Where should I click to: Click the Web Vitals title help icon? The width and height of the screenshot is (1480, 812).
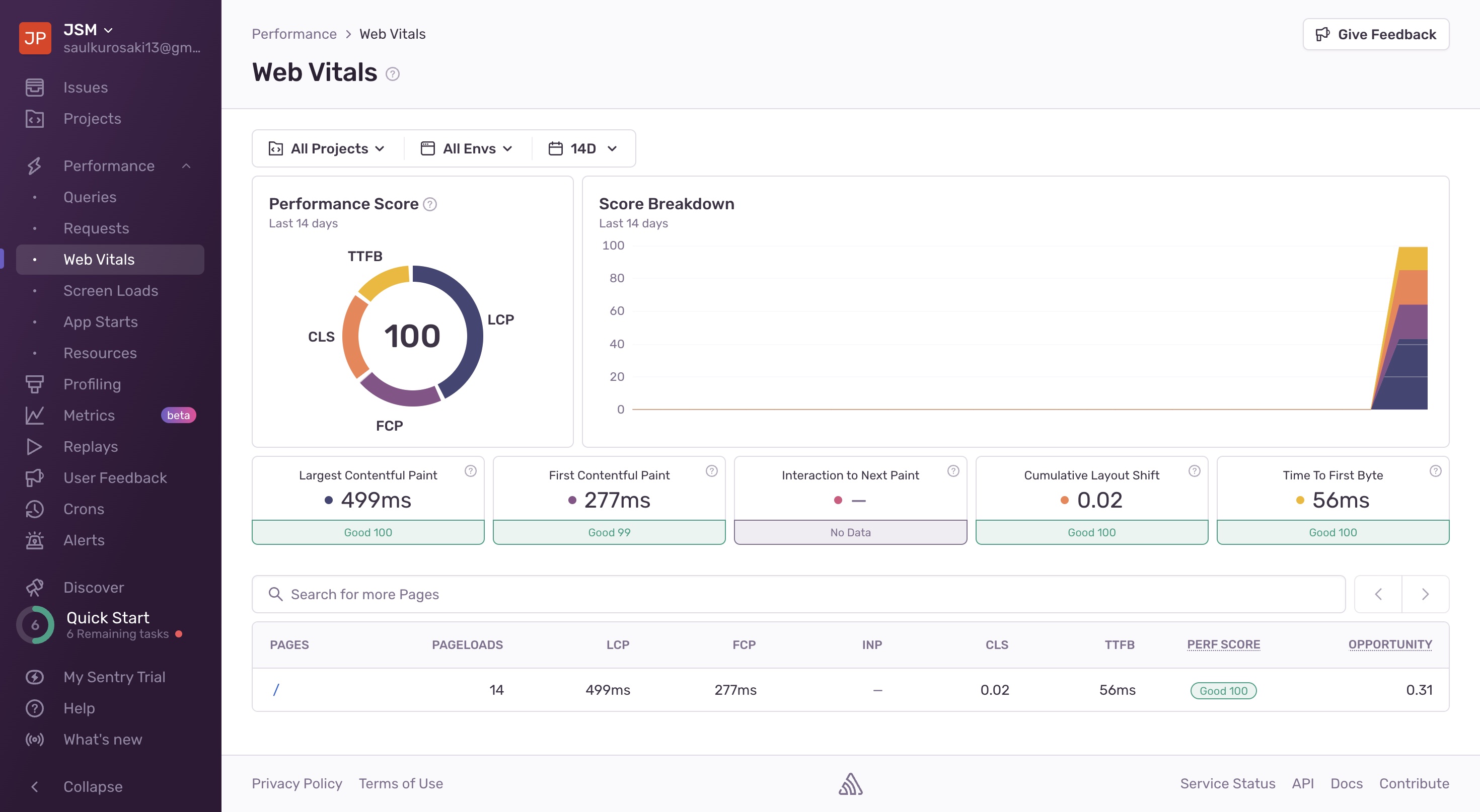[393, 74]
